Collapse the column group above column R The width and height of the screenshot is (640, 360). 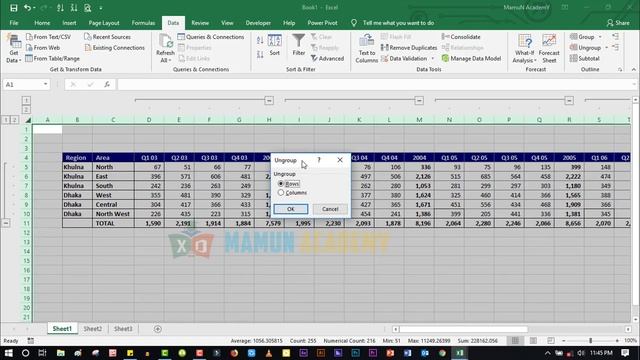click(x=569, y=100)
